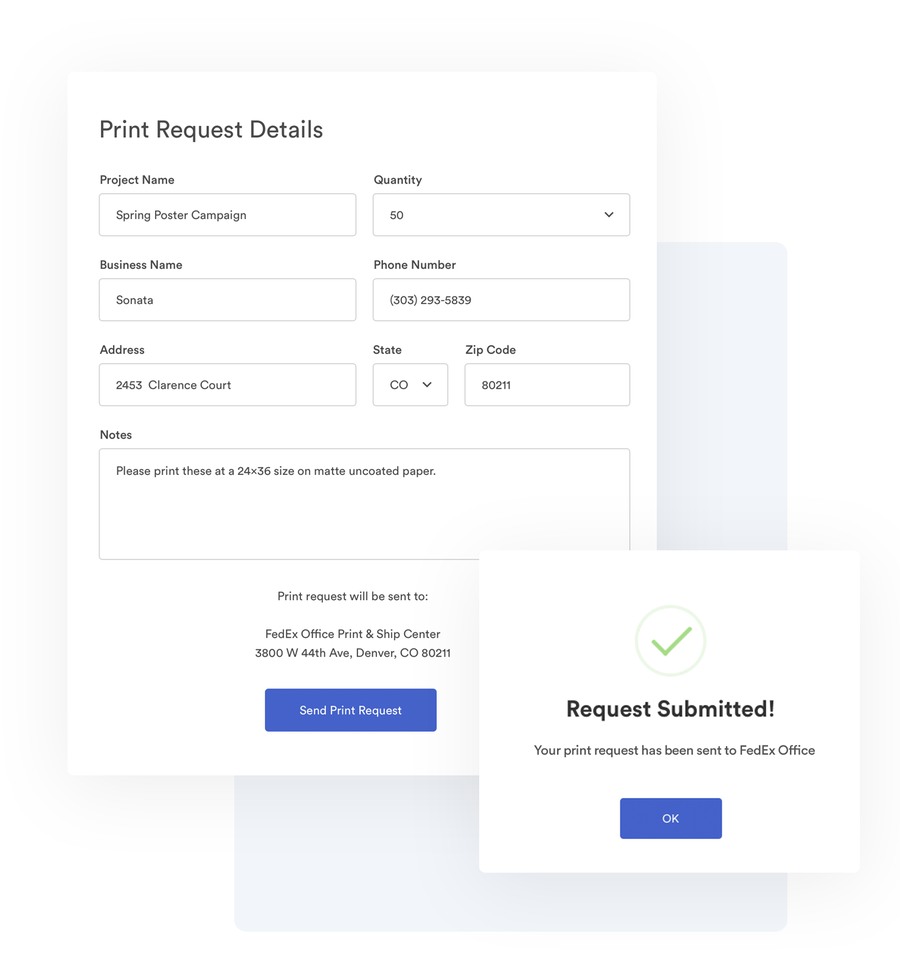Click the Request Submitted! title
This screenshot has height=973, width=900.
670,709
